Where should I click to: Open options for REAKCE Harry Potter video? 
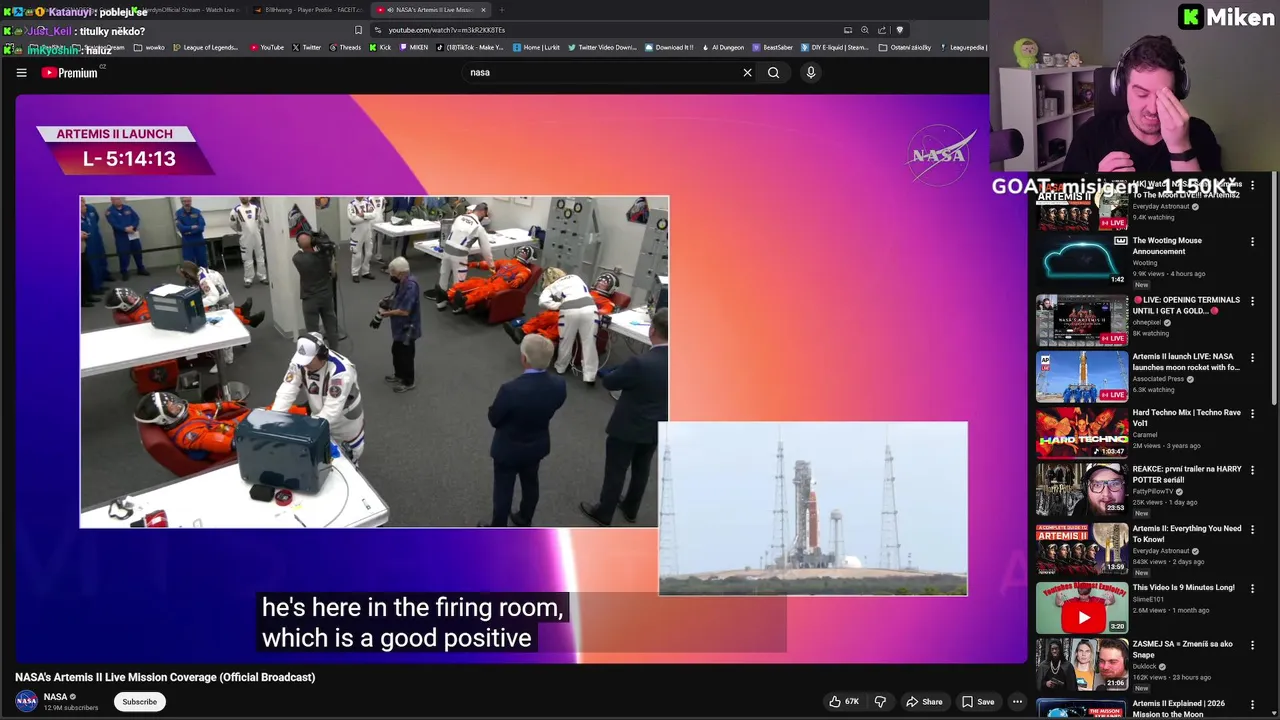[1252, 470]
